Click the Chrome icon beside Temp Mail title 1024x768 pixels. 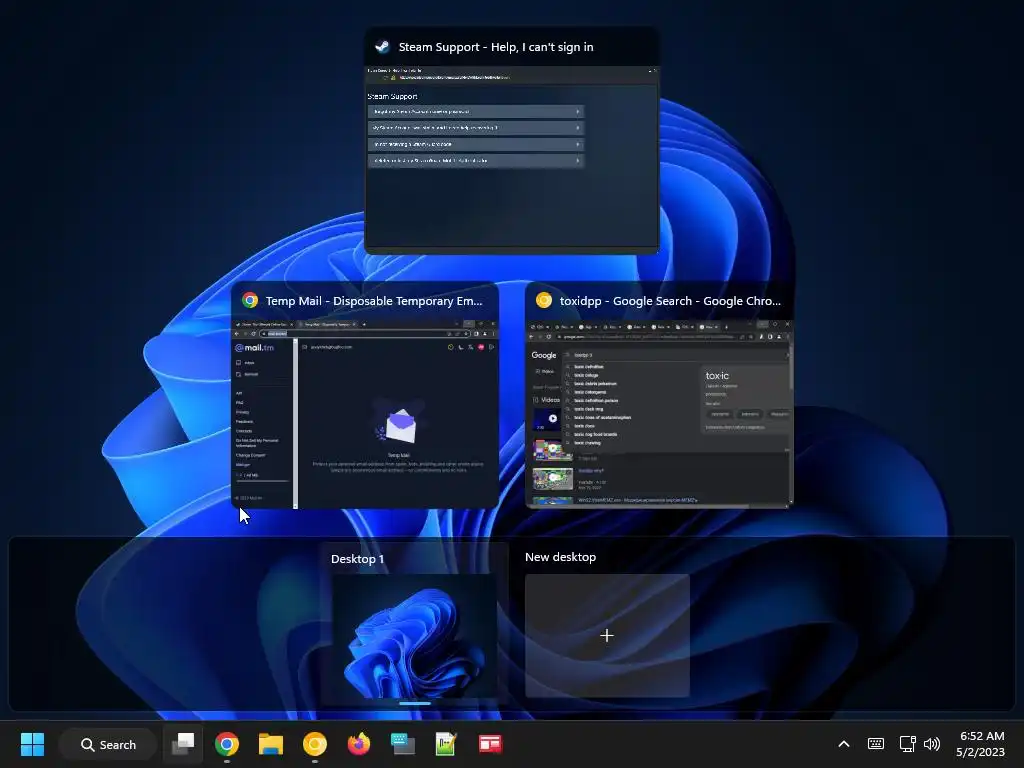tap(249, 300)
